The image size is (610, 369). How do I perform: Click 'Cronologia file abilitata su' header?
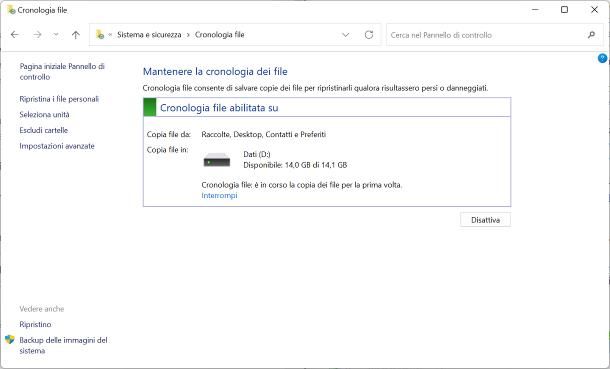click(x=219, y=108)
